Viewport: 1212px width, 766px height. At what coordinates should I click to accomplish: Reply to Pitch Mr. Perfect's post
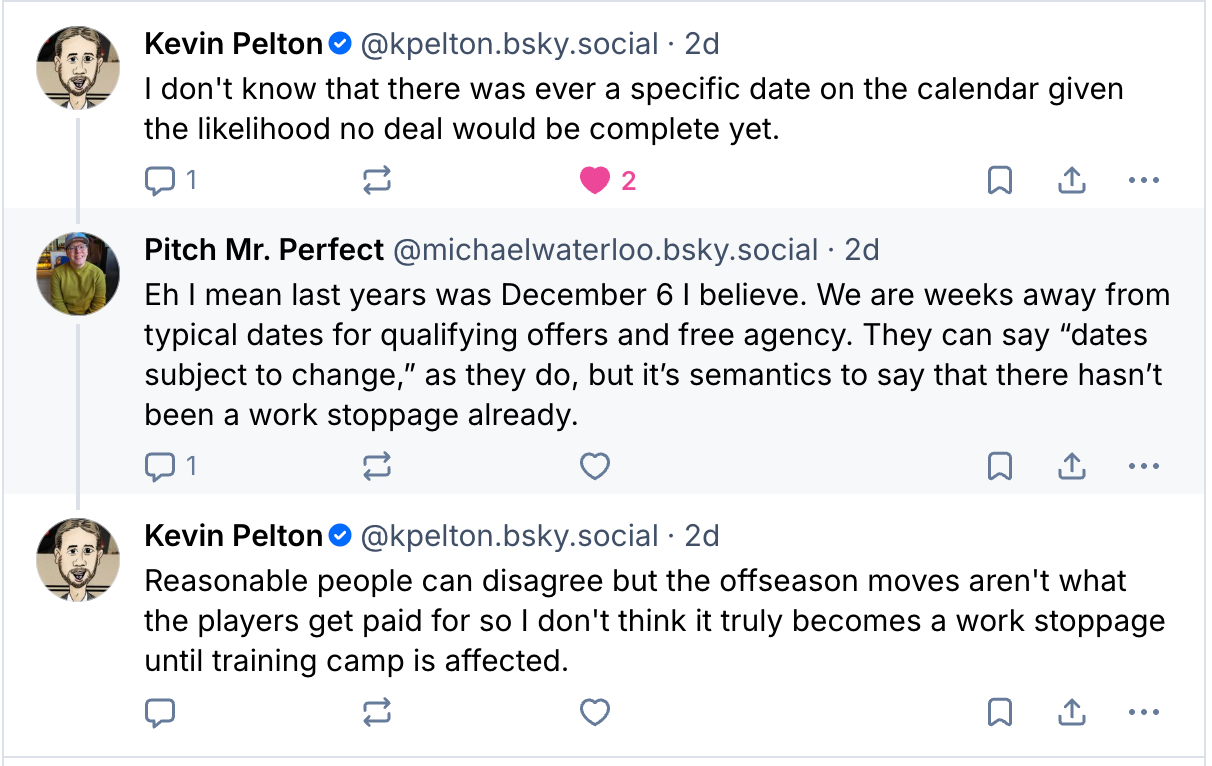(161, 466)
